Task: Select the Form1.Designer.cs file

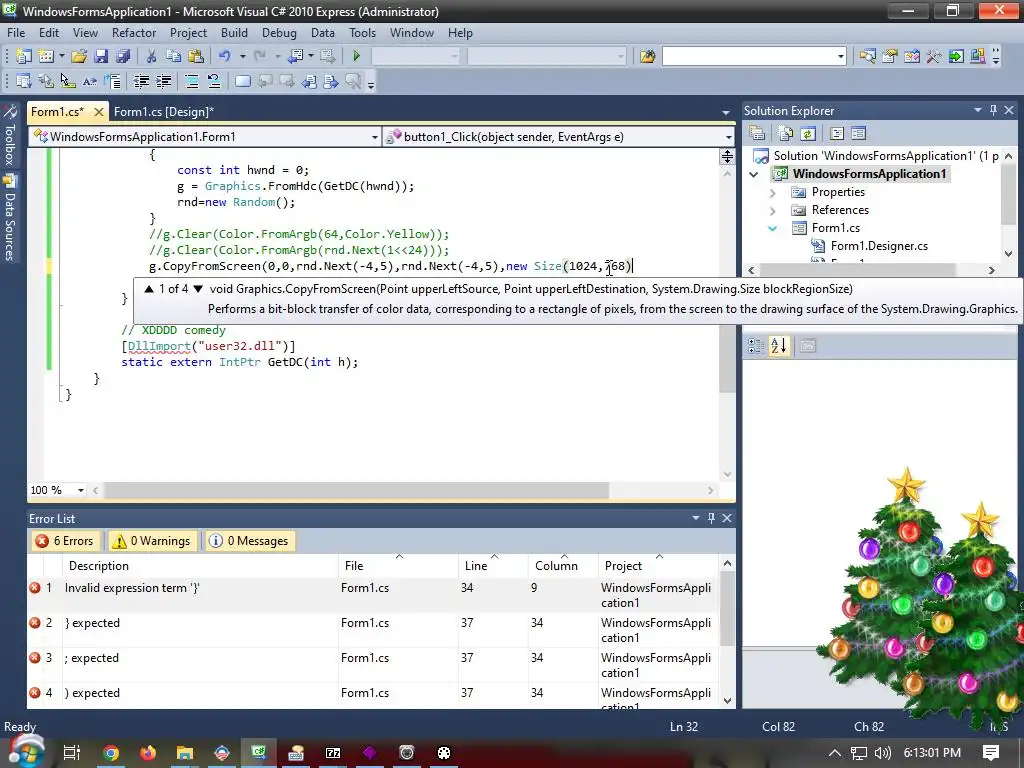Action: 879,246
